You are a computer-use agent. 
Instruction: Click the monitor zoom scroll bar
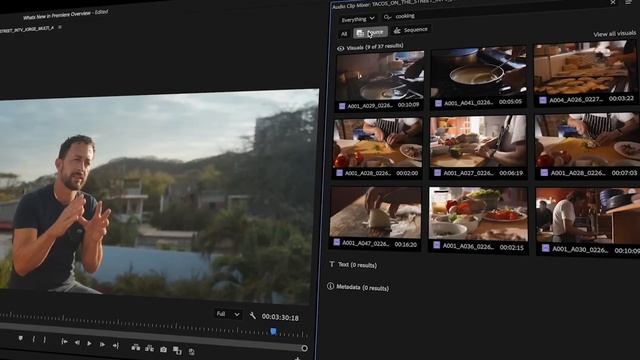coord(151,336)
